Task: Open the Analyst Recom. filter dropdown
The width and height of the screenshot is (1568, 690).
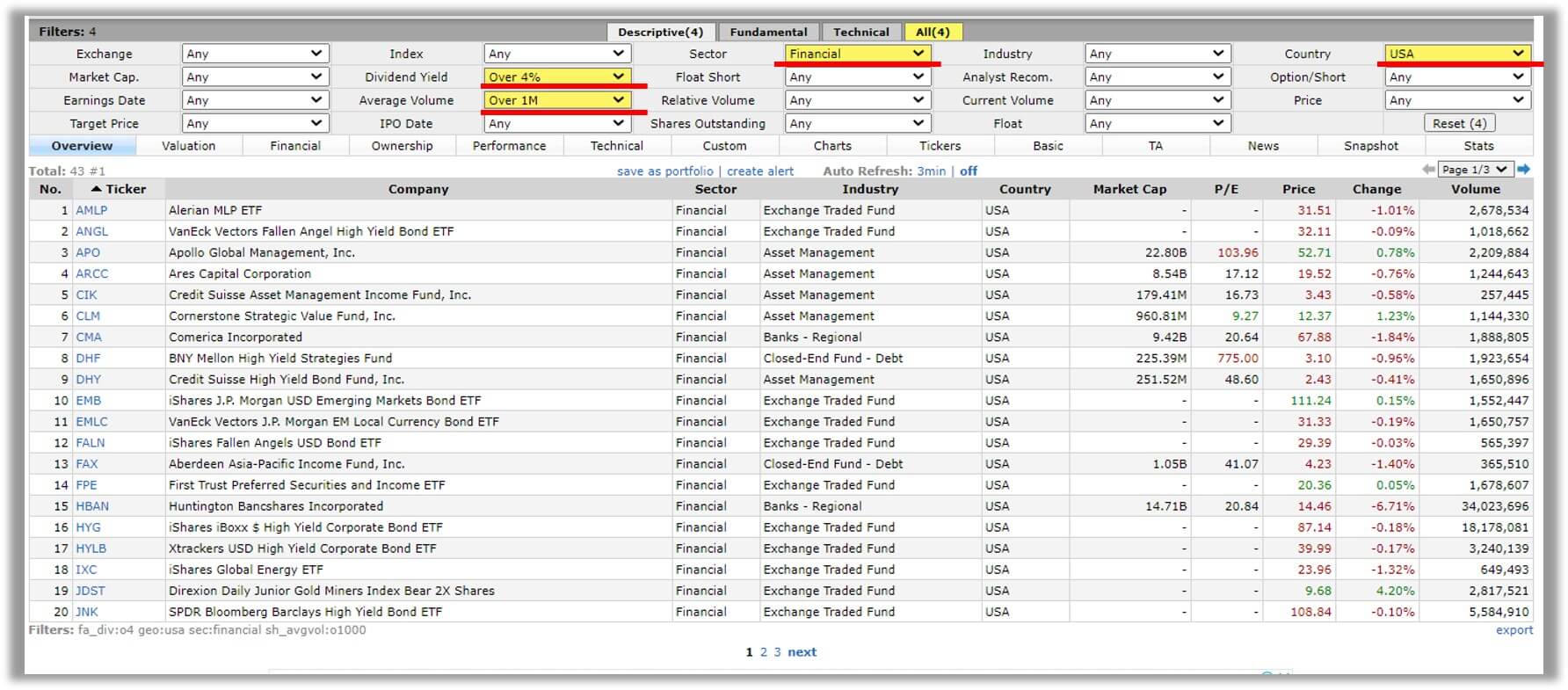Action: click(1158, 77)
